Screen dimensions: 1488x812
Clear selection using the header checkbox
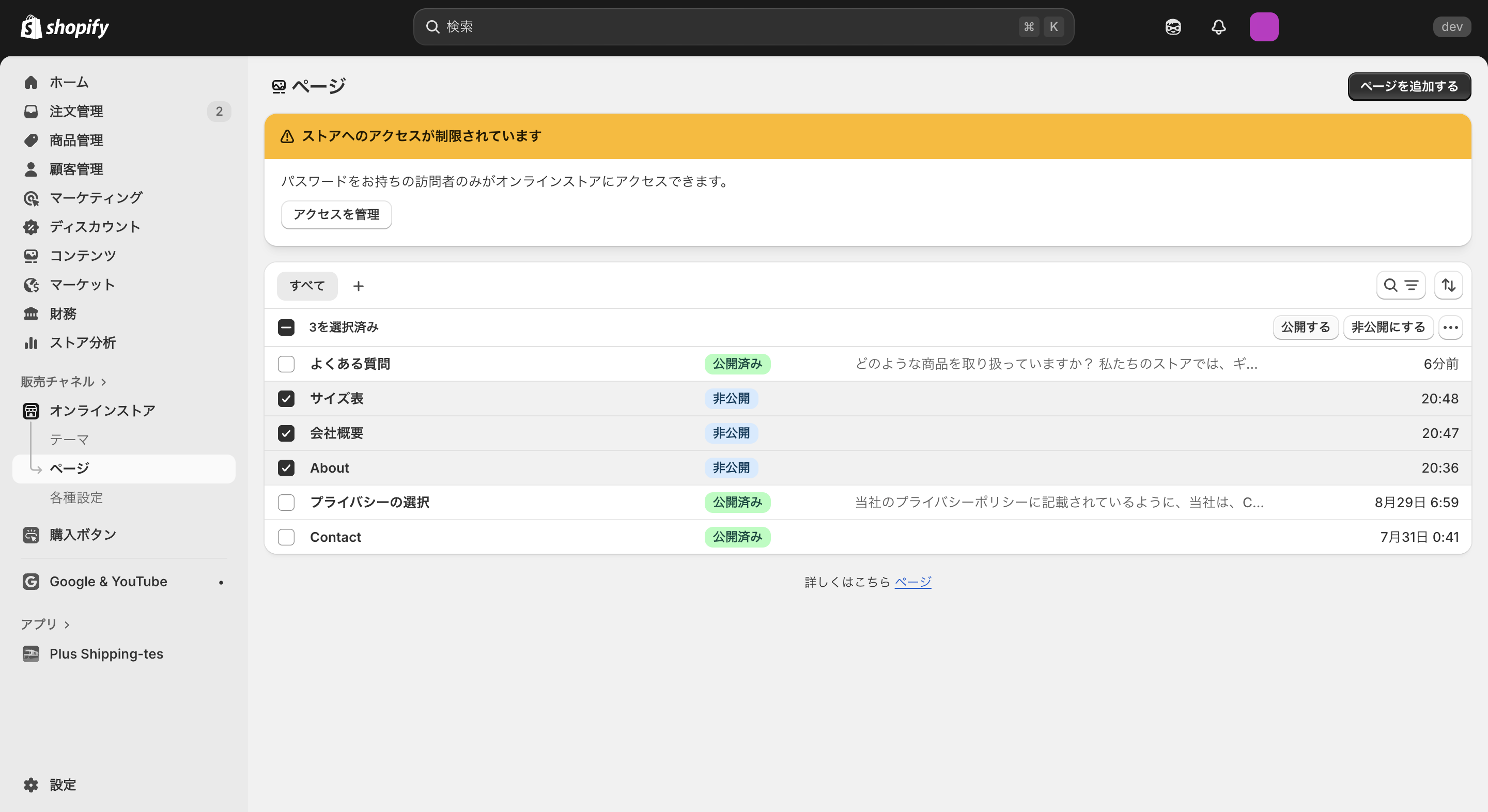tap(286, 327)
